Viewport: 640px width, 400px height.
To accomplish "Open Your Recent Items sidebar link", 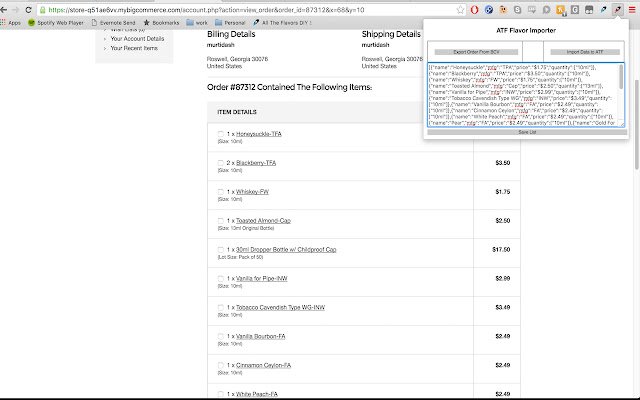I will [x=134, y=48].
